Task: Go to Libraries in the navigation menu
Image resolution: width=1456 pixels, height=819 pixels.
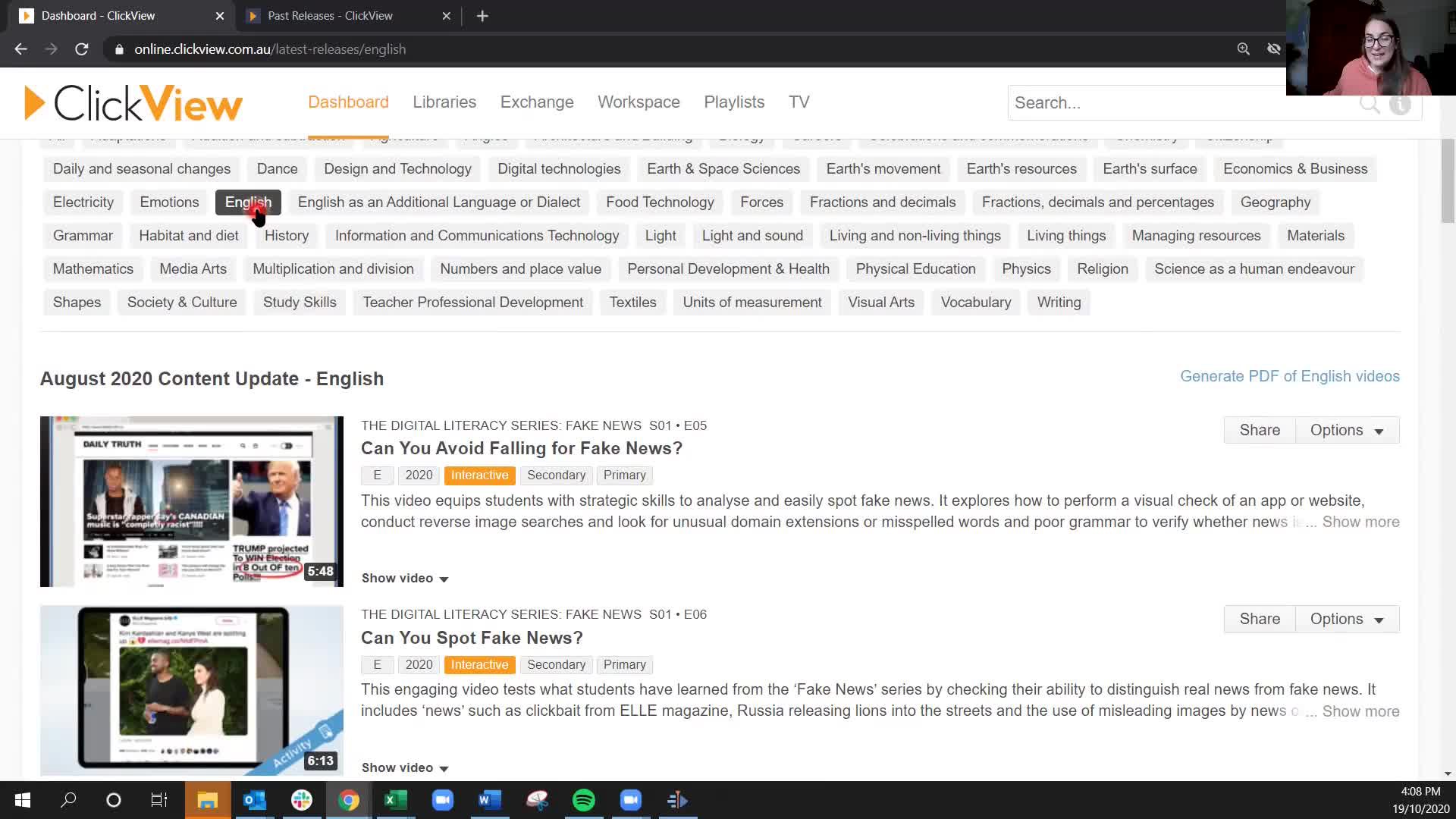Action: [x=444, y=102]
